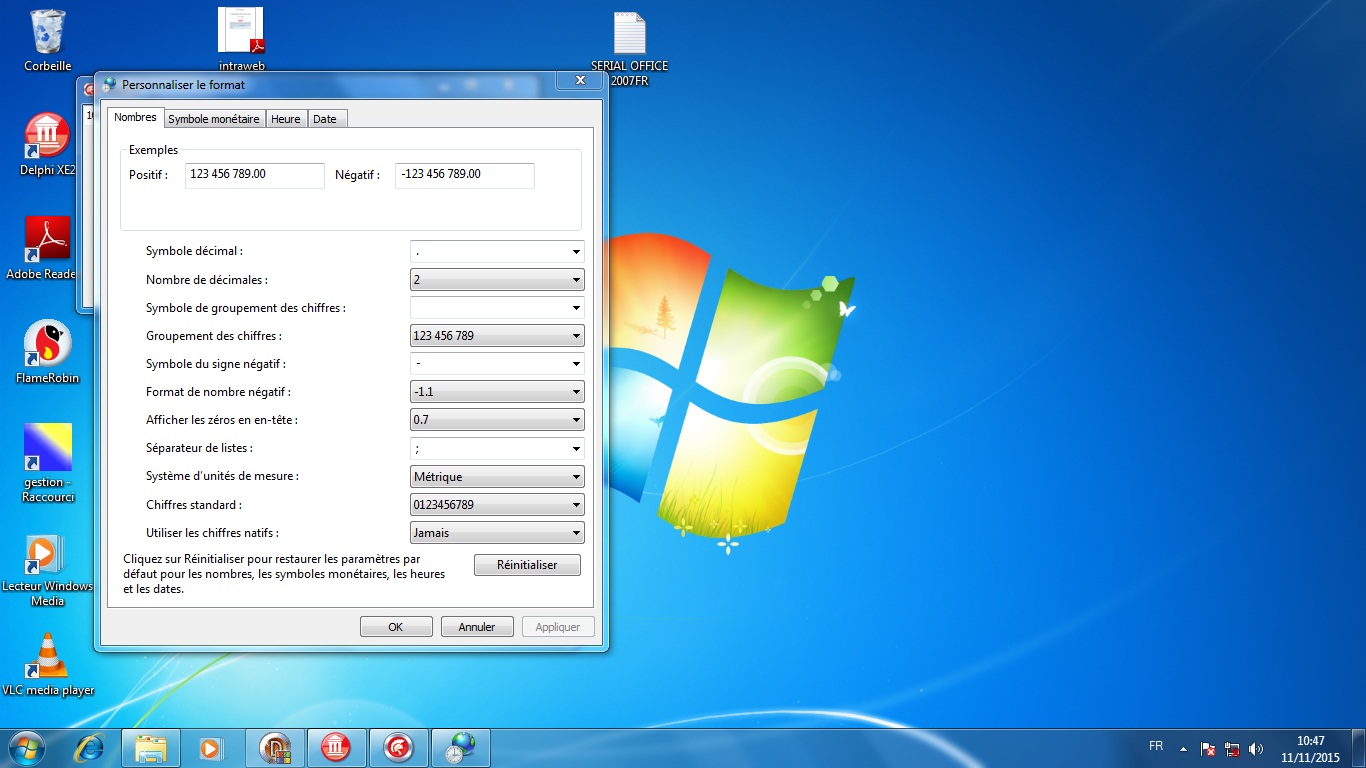1366x768 pixels.
Task: Select the gestion - Raccourci desktop shortcut
Action: point(47,463)
